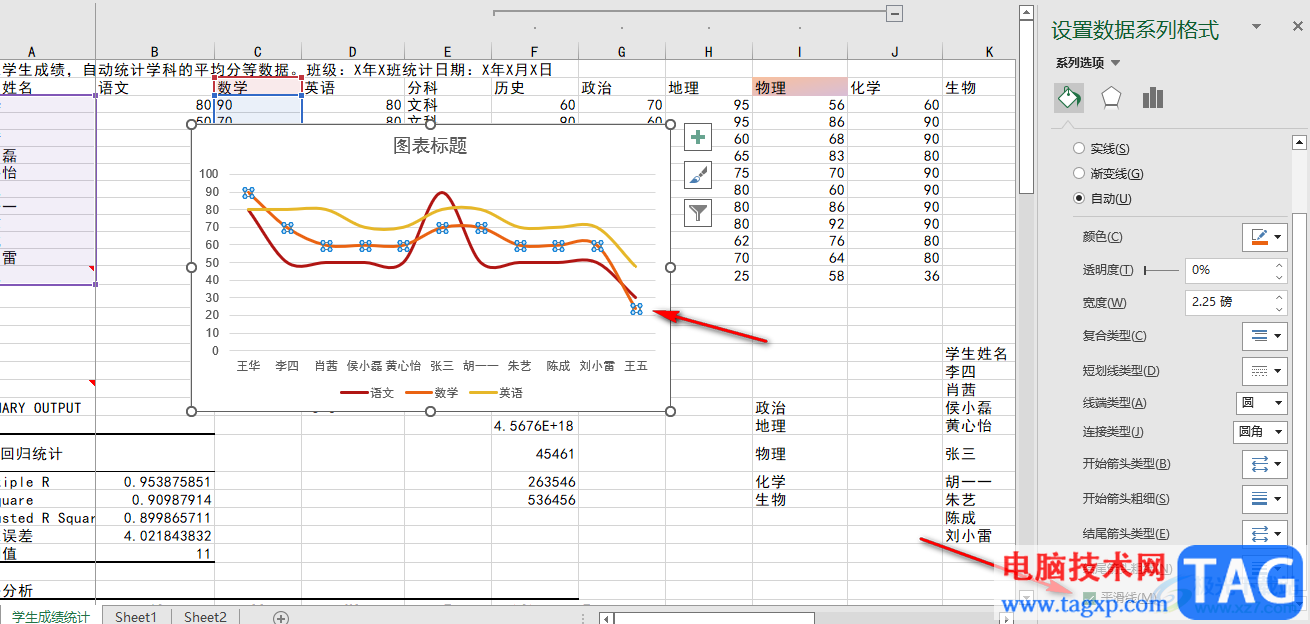Click Chart Elements plus button
The height and width of the screenshot is (624, 1310).
pos(698,138)
